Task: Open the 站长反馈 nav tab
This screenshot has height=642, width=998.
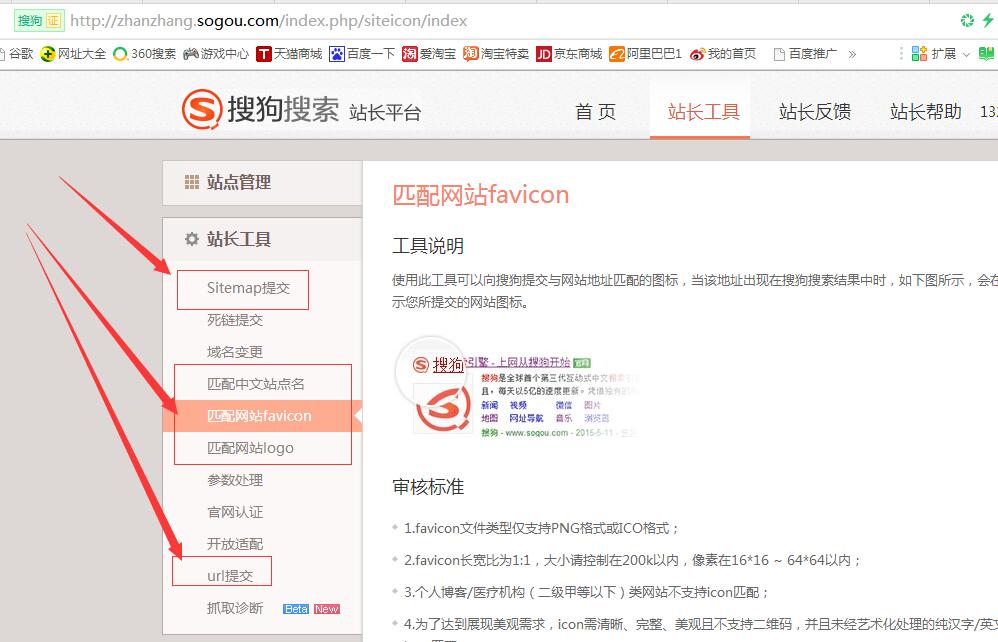Action: [815, 112]
